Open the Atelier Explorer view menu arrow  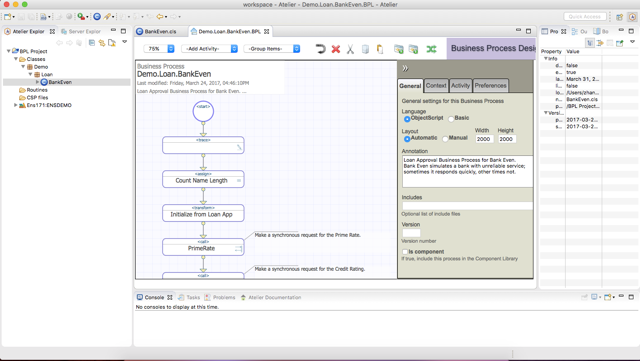pos(124,42)
